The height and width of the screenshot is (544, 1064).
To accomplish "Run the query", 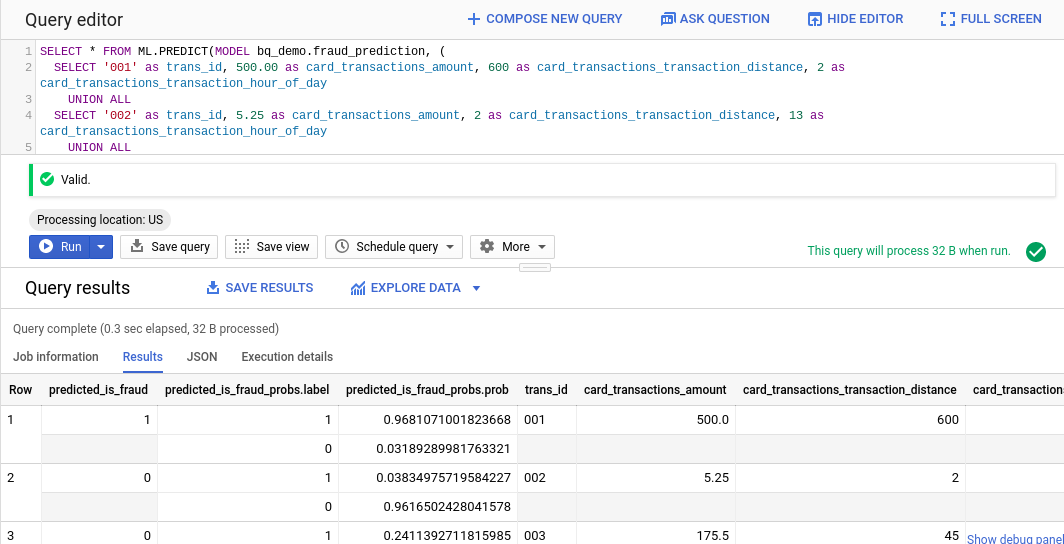I will [60, 247].
